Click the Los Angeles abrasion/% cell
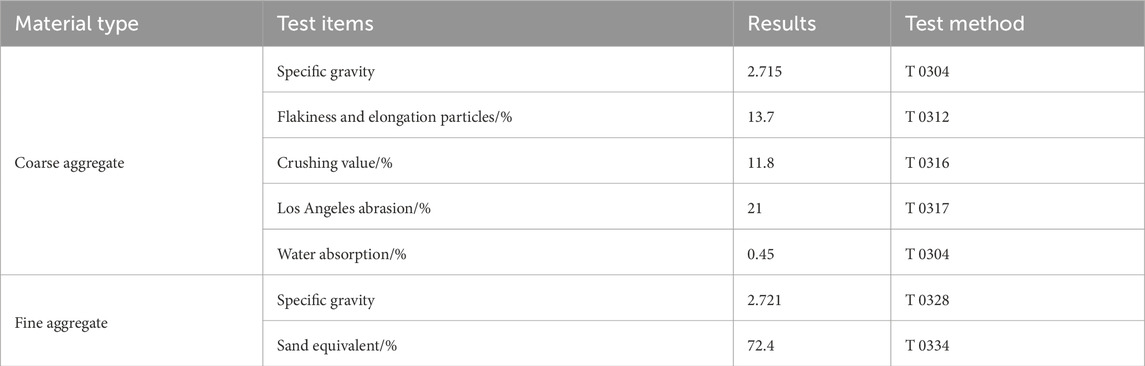The width and height of the screenshot is (1145, 366). tap(498, 207)
